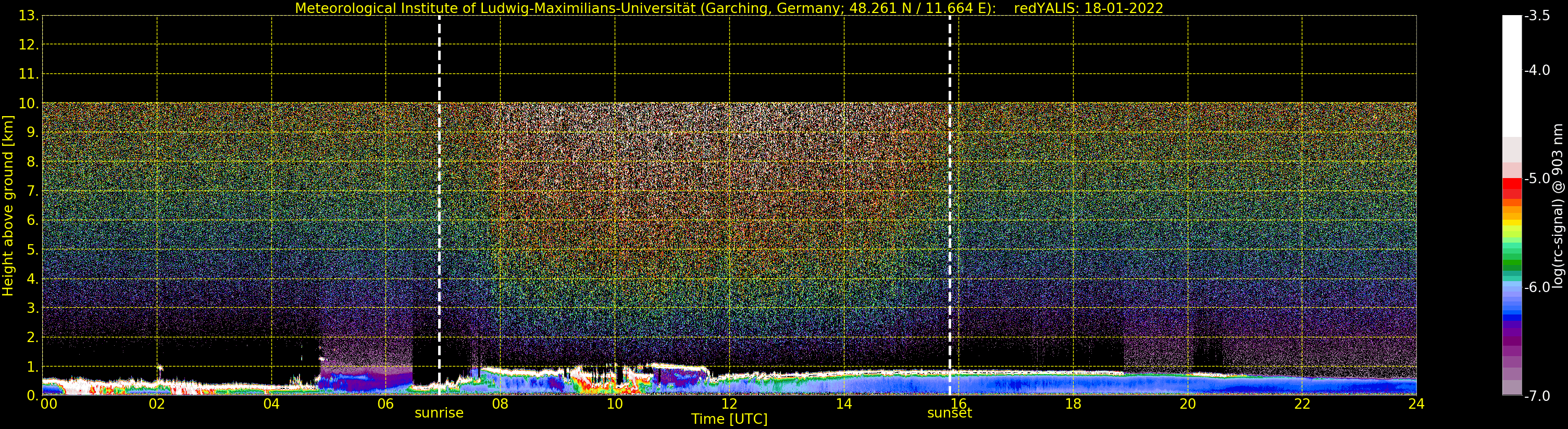This screenshot has width=1568, height=429.
Task: Select the white dashed sunset marker line
Action: (950, 206)
